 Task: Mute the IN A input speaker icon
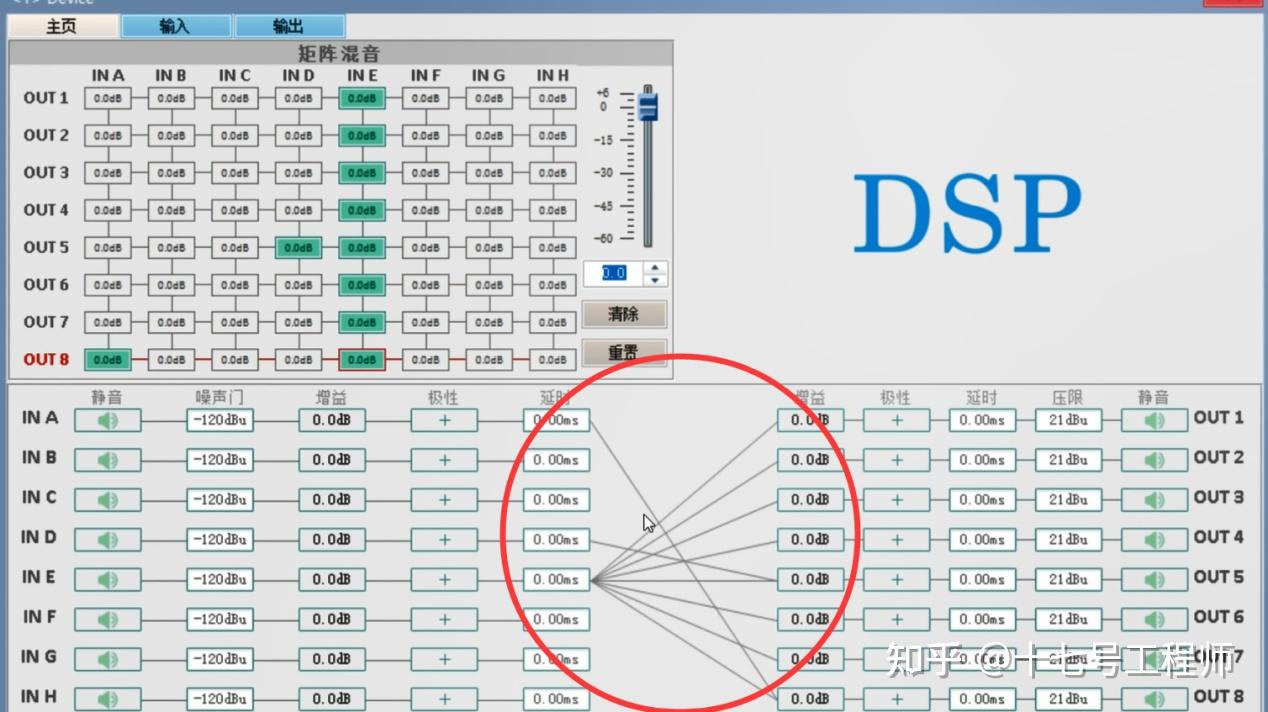(108, 418)
